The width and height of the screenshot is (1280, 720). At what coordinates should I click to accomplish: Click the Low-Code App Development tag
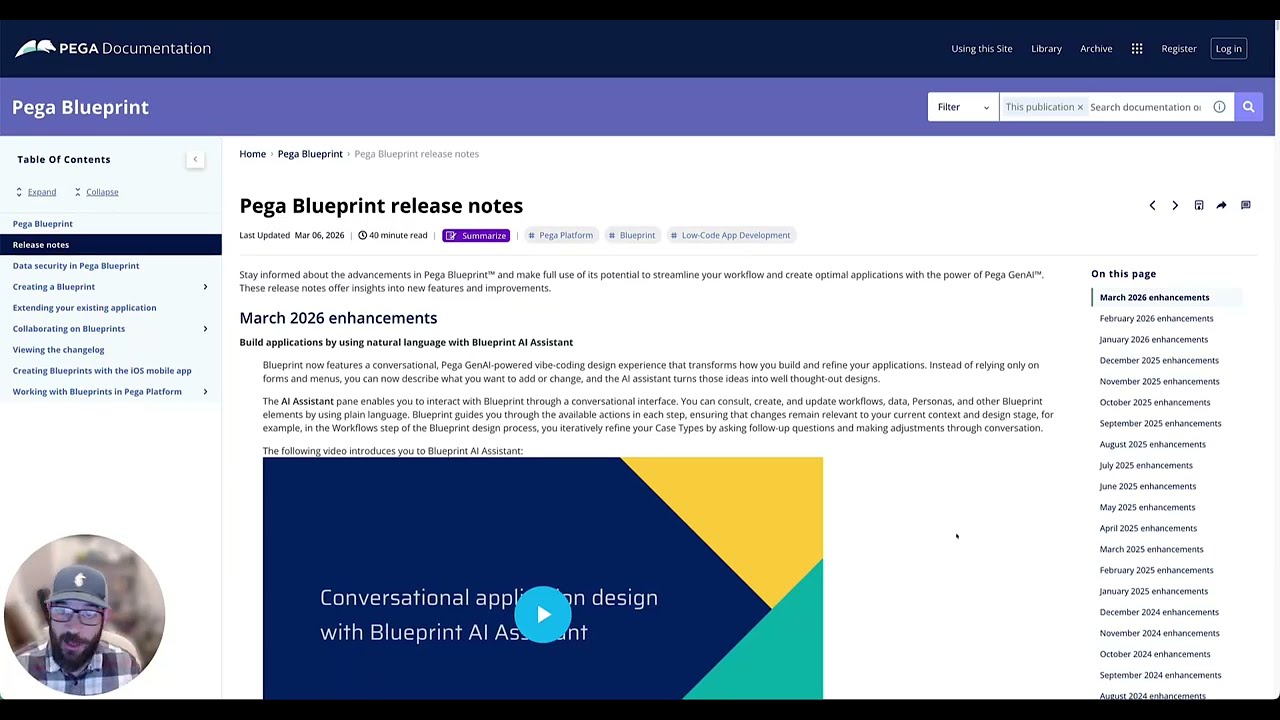730,235
